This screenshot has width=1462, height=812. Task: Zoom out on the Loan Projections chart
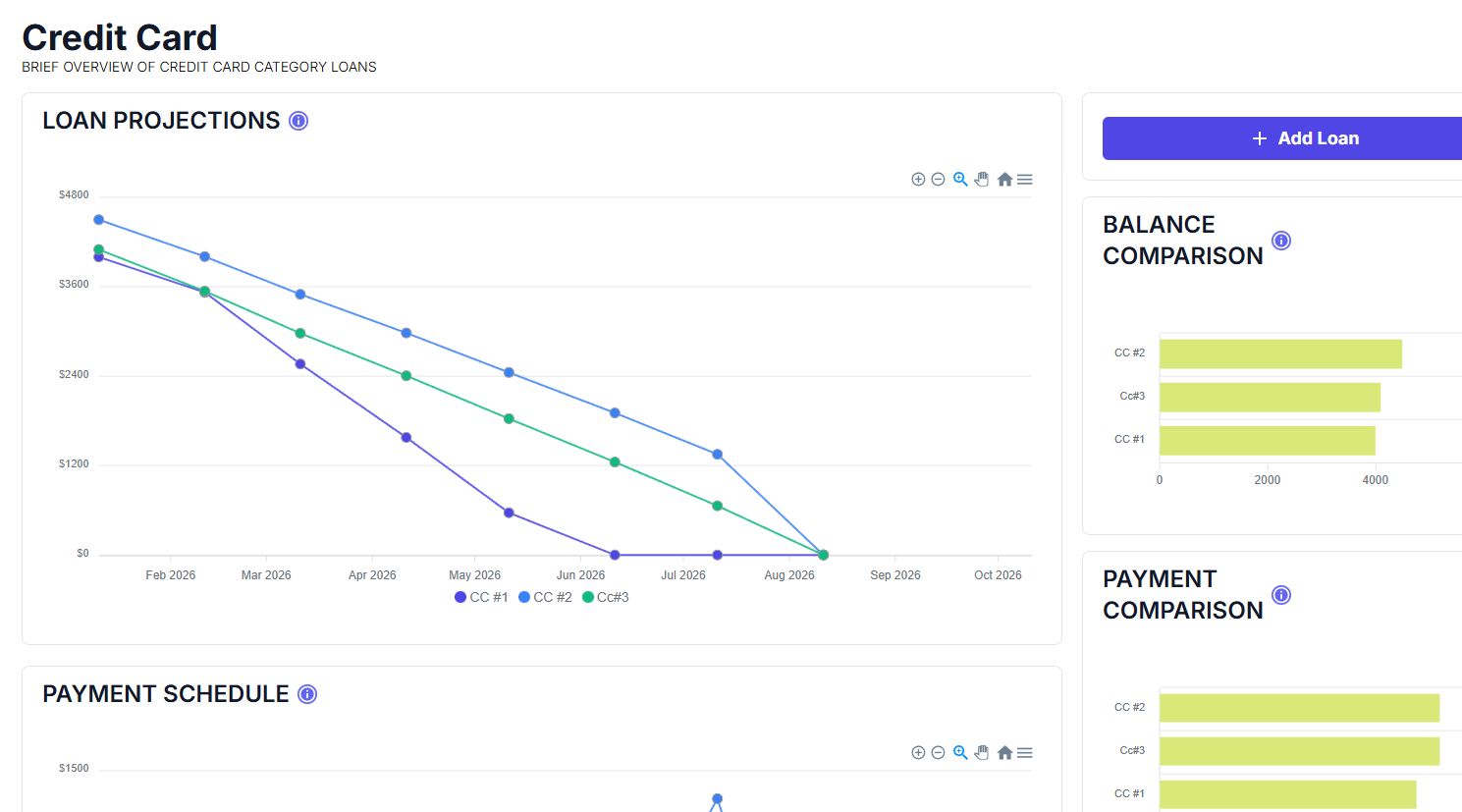coord(938,180)
